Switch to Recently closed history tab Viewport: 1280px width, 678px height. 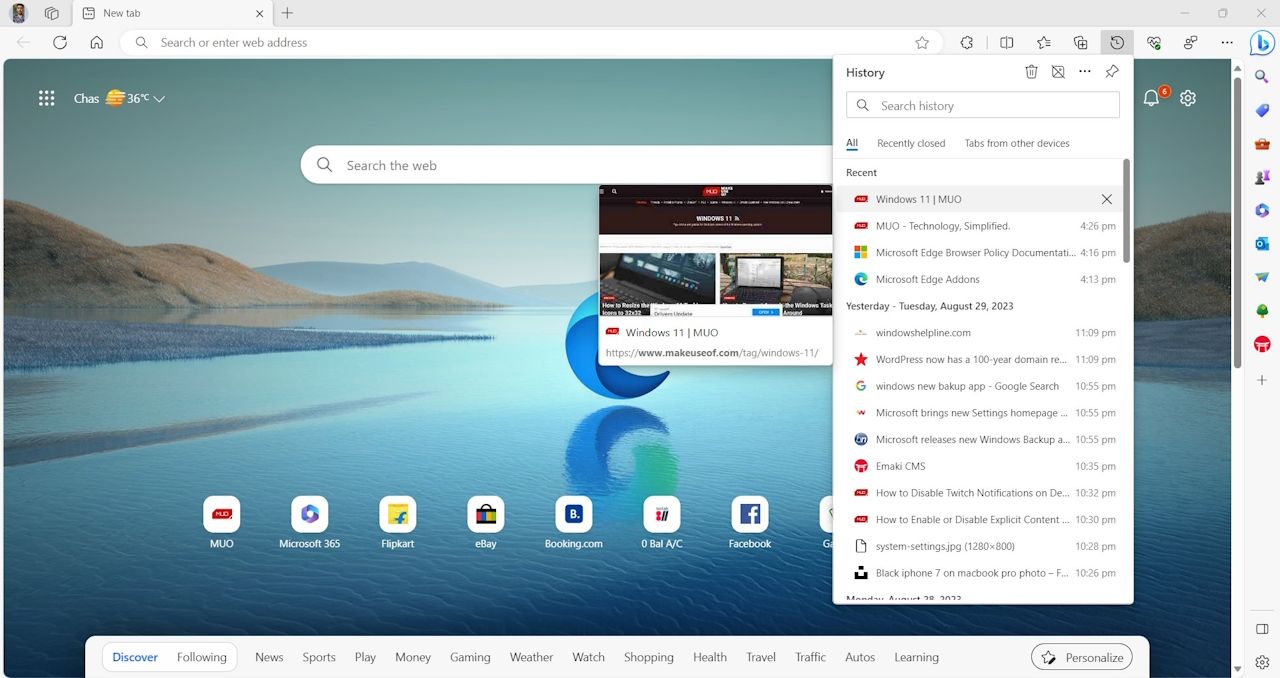[910, 143]
